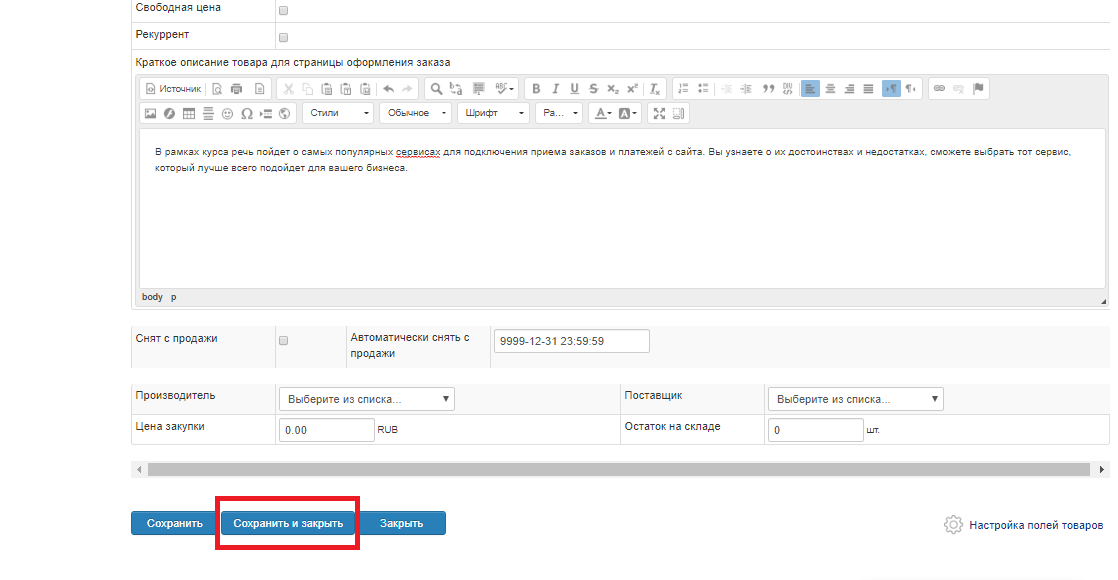Insert a link using the chain icon
1118x580 pixels.
pyautogui.click(x=939, y=88)
